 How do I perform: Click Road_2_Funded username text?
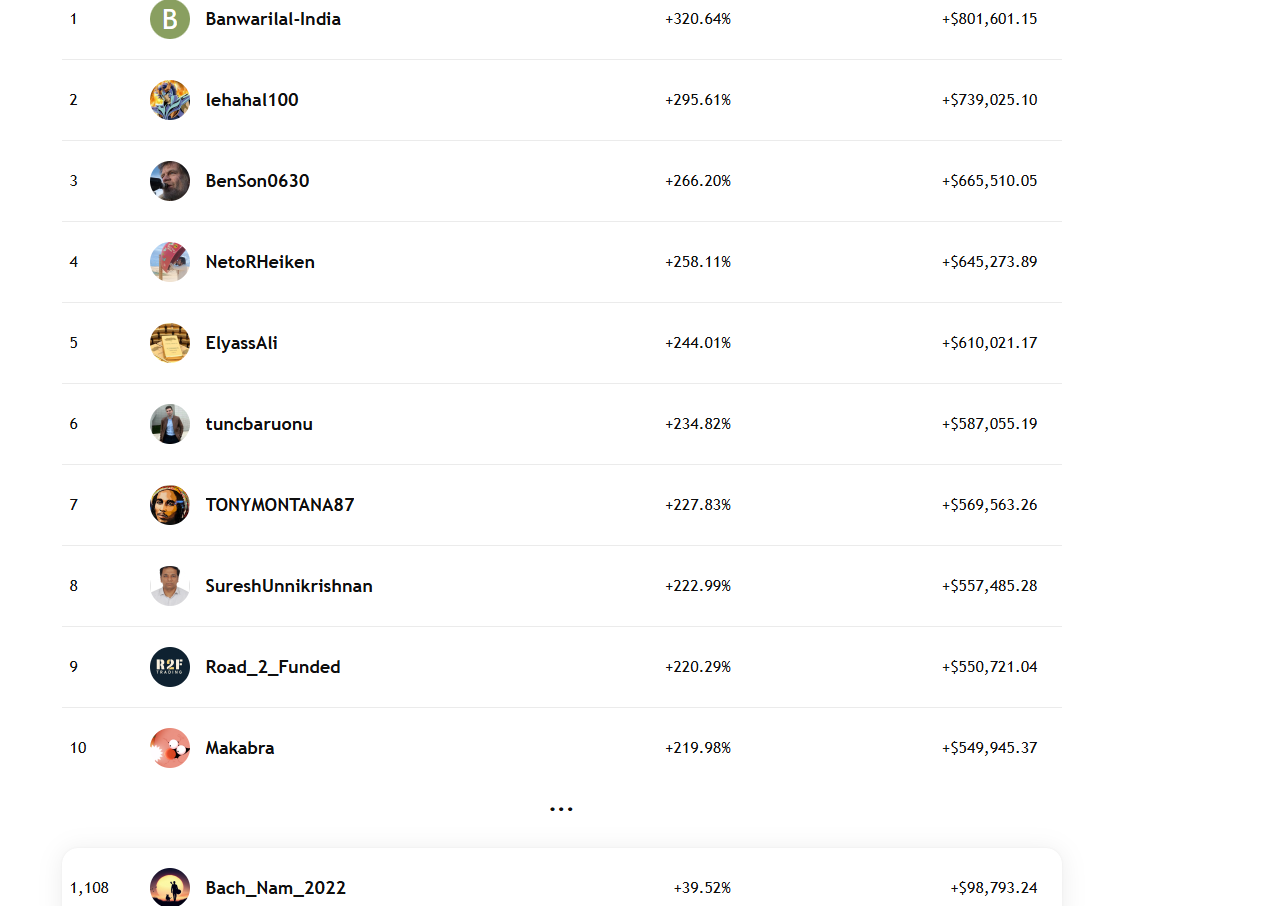point(273,667)
